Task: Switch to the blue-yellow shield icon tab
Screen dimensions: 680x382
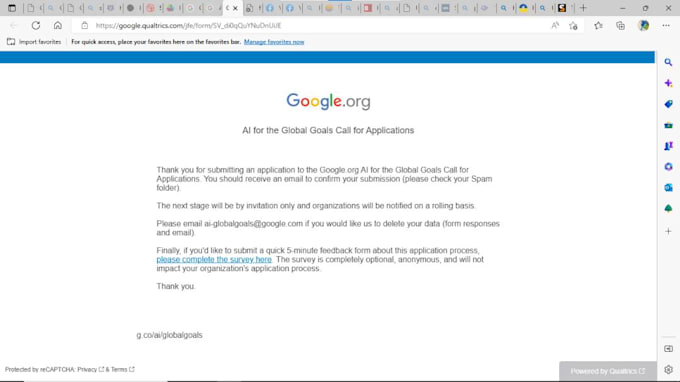Action: point(523,8)
